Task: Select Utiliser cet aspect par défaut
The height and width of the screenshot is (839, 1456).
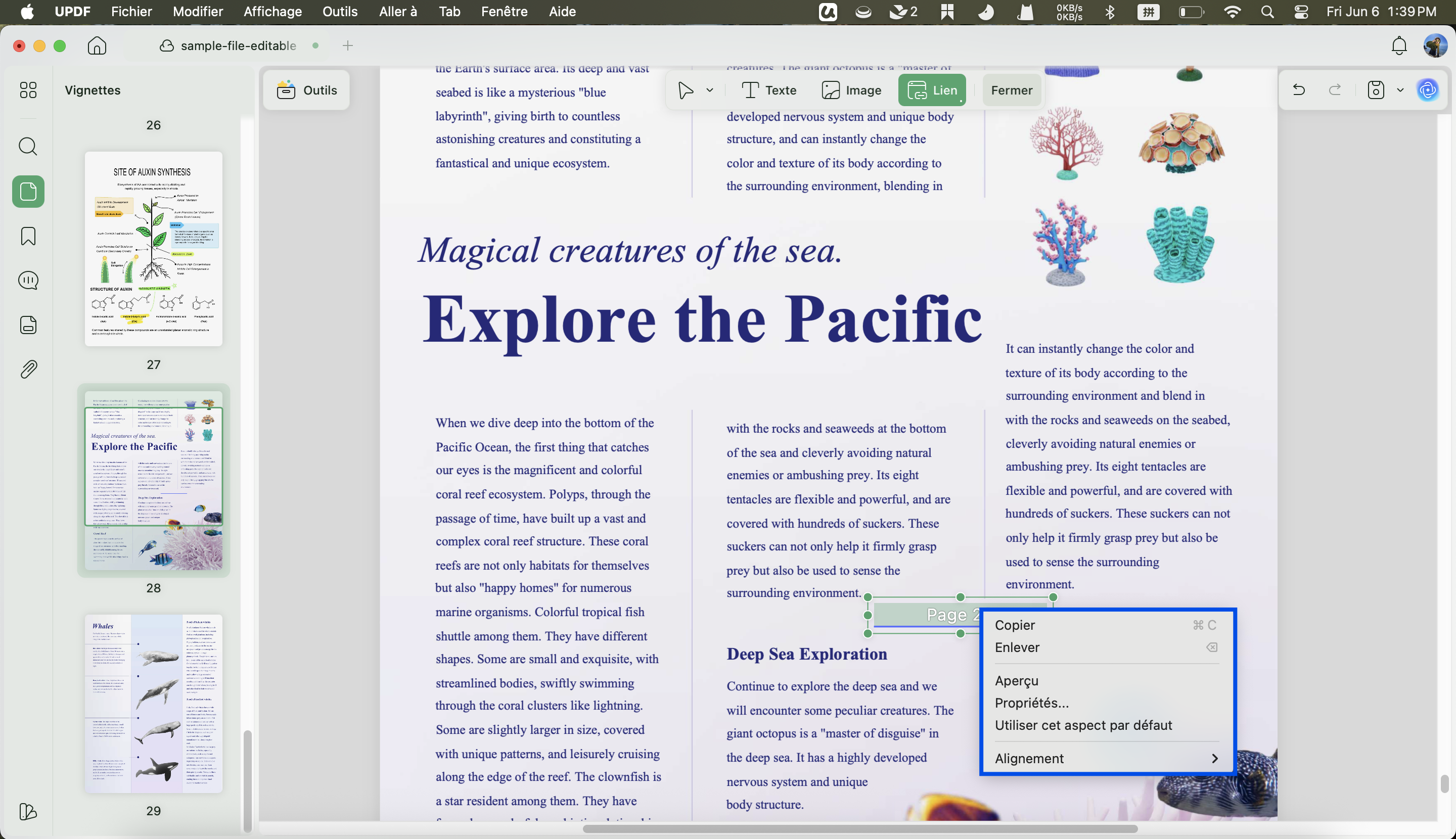Action: click(1107, 725)
